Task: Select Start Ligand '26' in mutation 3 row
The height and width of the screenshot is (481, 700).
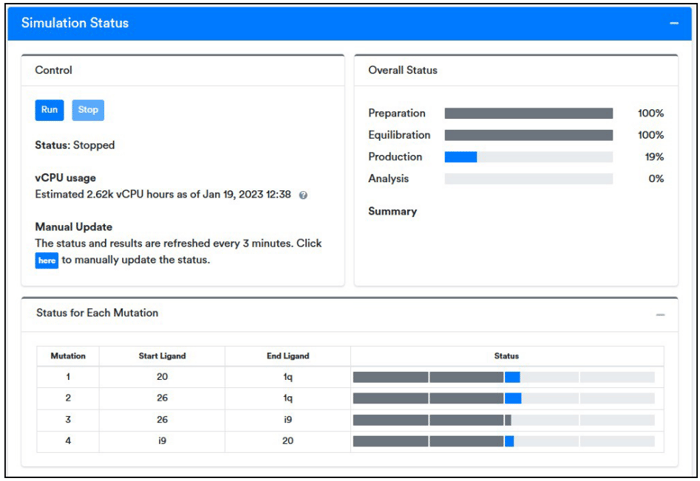Action: tap(162, 419)
